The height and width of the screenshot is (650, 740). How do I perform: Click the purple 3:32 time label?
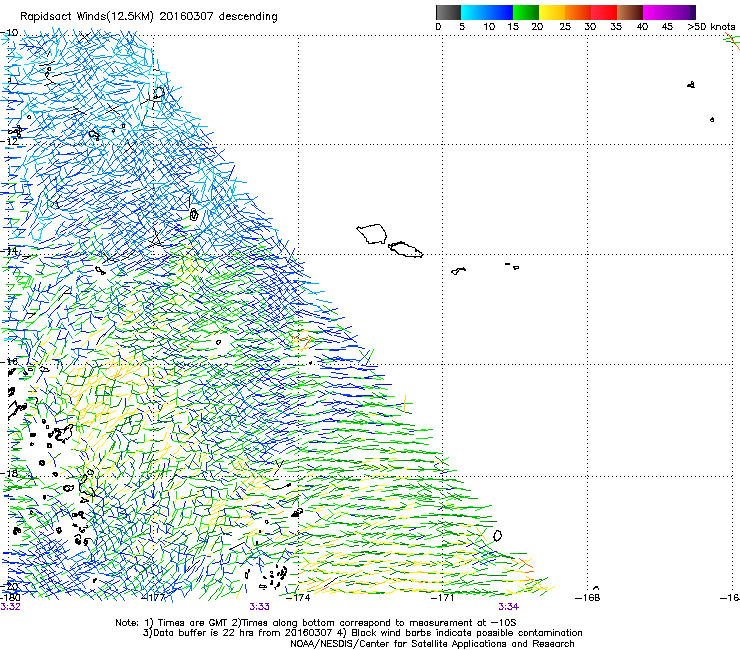click(10, 607)
